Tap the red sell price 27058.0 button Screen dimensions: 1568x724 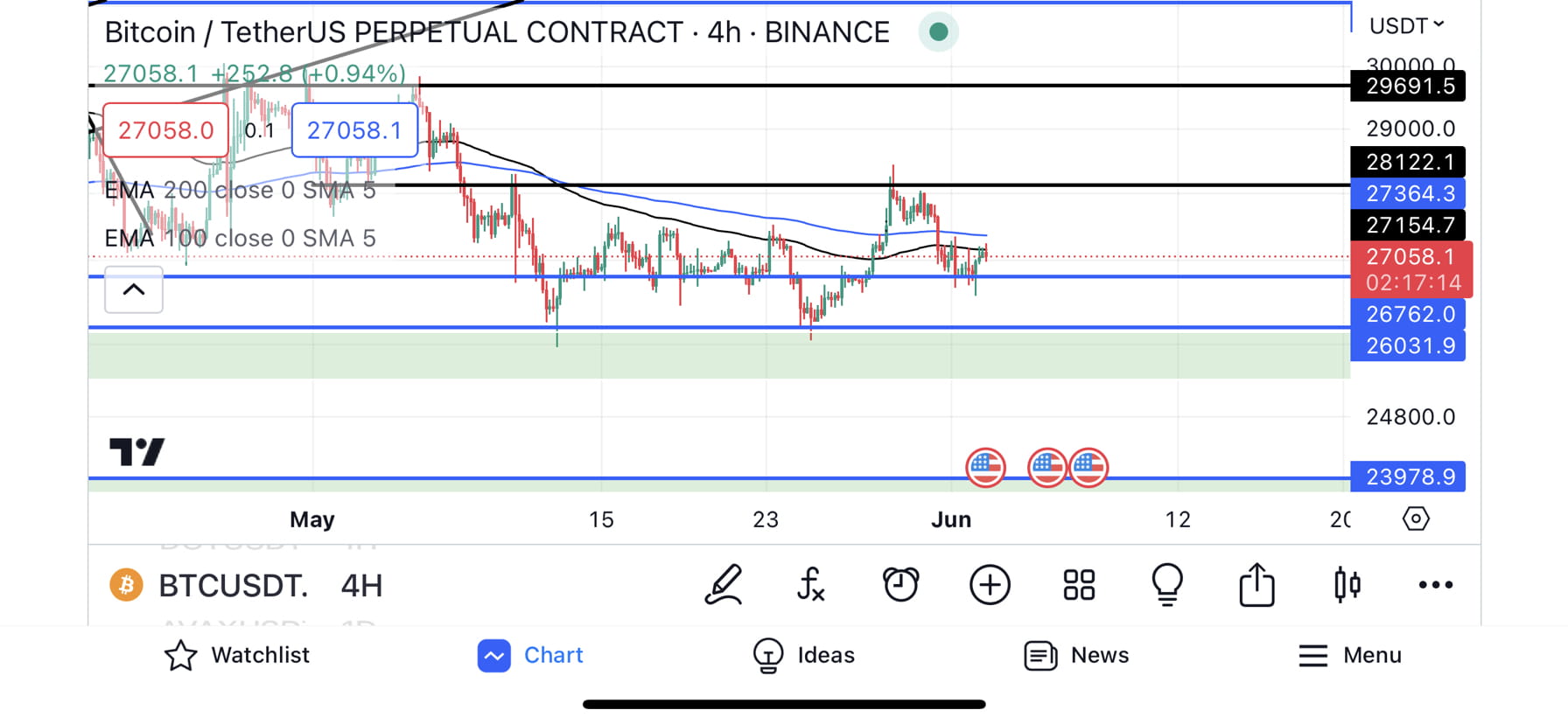point(165,130)
